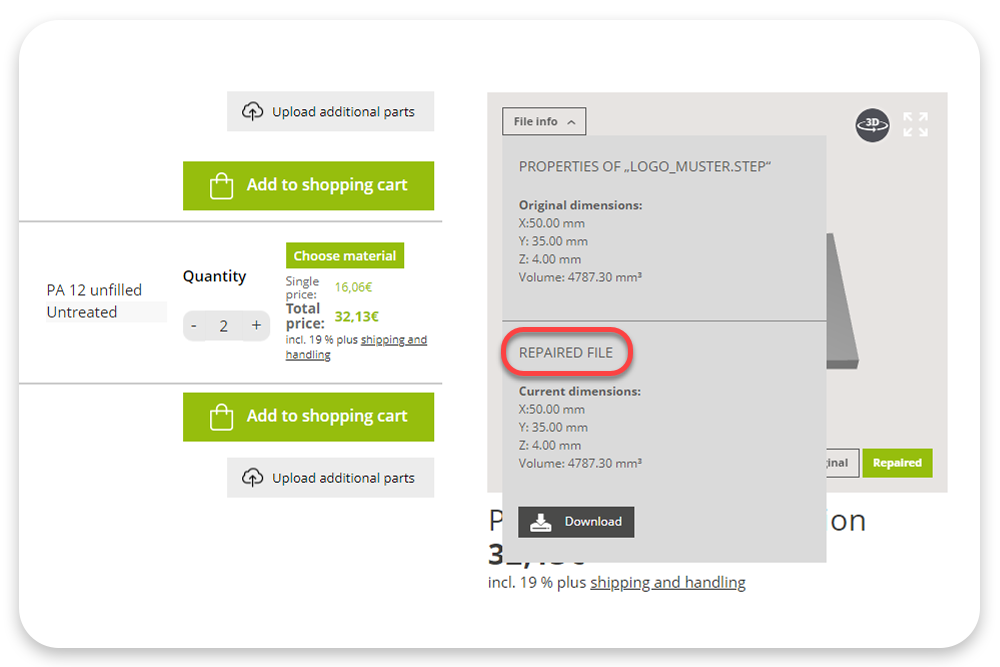Click the 3D rotation icon above the model

pyautogui.click(x=872, y=125)
